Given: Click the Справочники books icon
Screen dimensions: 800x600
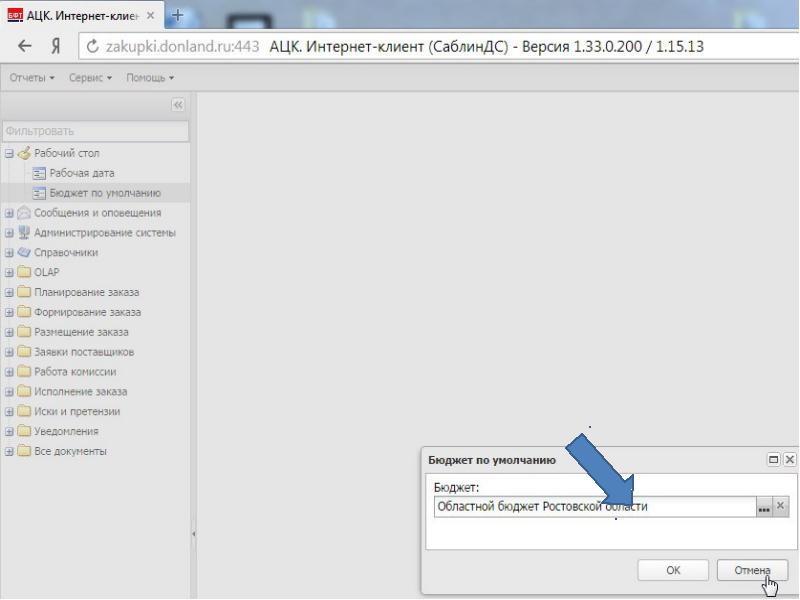Looking at the screenshot, I should [24, 252].
